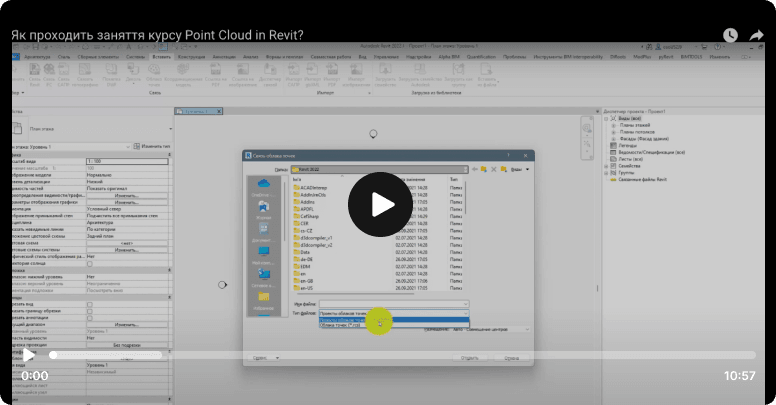Toggle the Показать границу обрезки checkbox
776x405 pixels.
point(90,311)
